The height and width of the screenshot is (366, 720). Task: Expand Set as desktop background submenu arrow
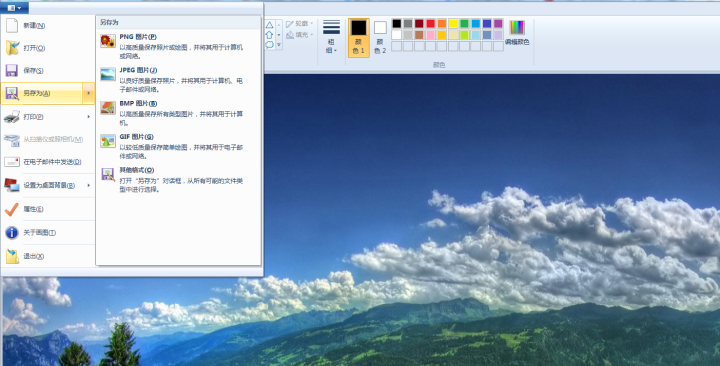point(89,185)
